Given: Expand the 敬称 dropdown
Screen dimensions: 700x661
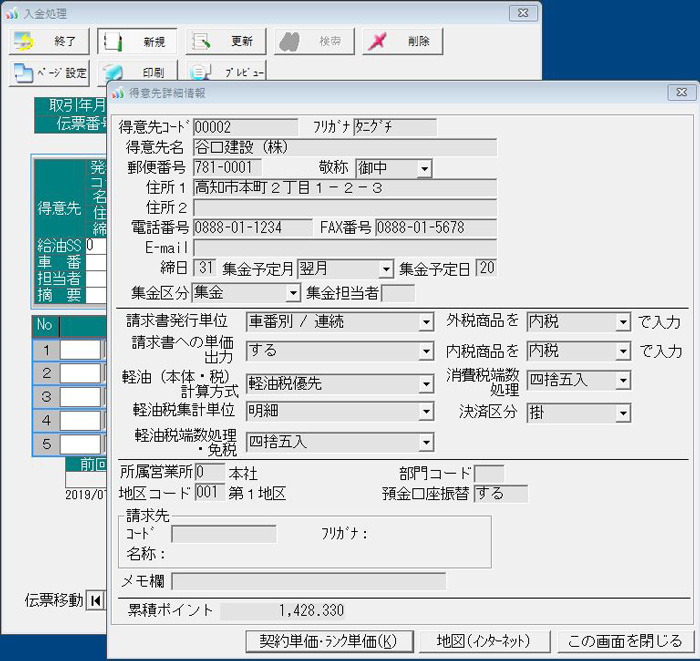Looking at the screenshot, I should [424, 168].
